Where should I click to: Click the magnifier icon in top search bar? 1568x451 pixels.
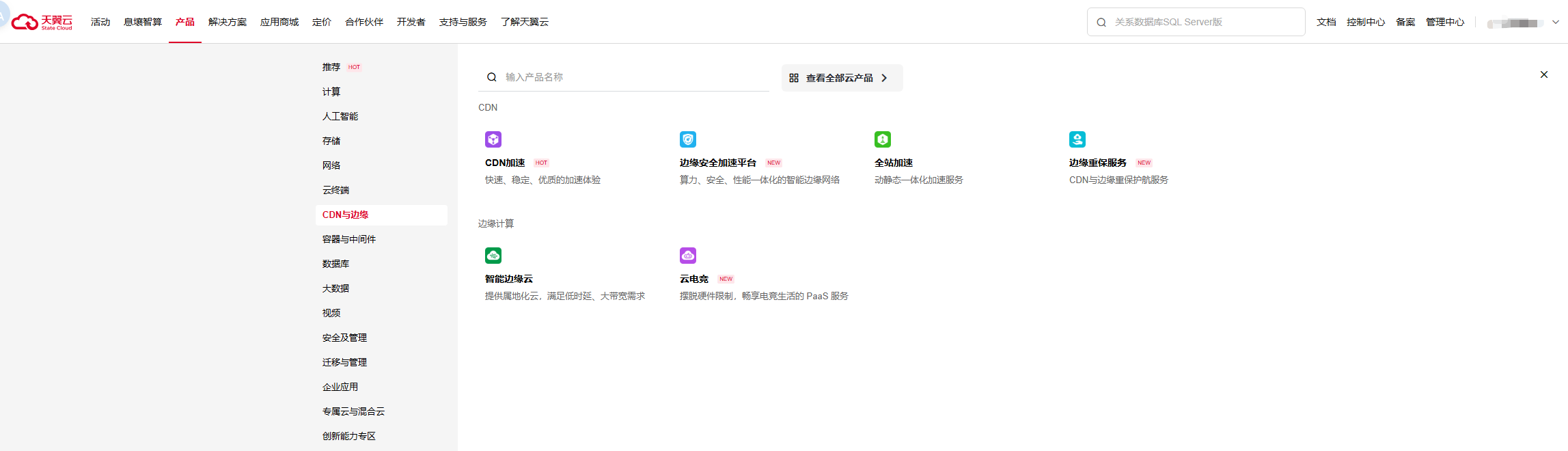click(x=1101, y=23)
